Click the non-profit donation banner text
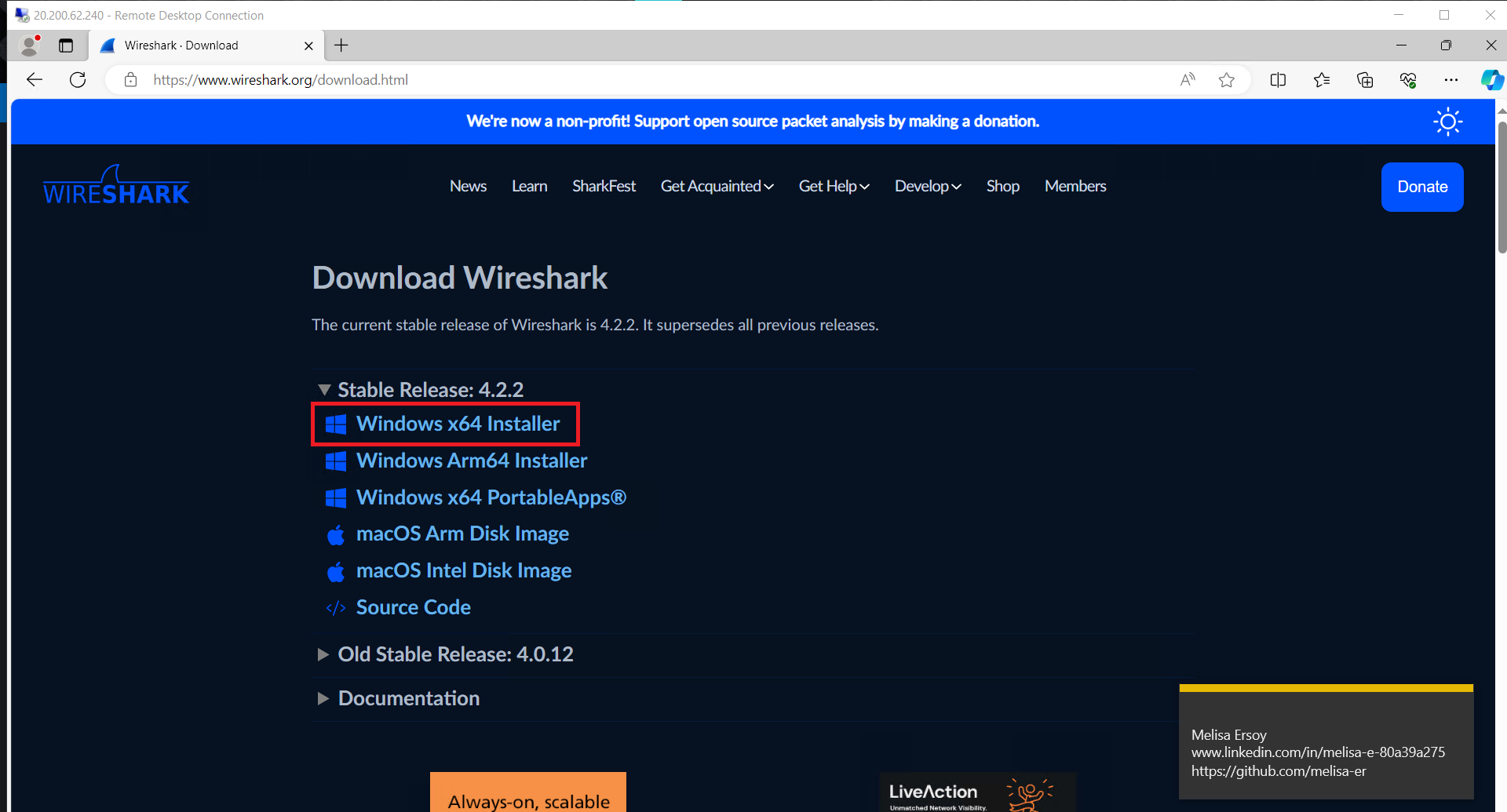Image resolution: width=1507 pixels, height=812 pixels. tap(753, 121)
